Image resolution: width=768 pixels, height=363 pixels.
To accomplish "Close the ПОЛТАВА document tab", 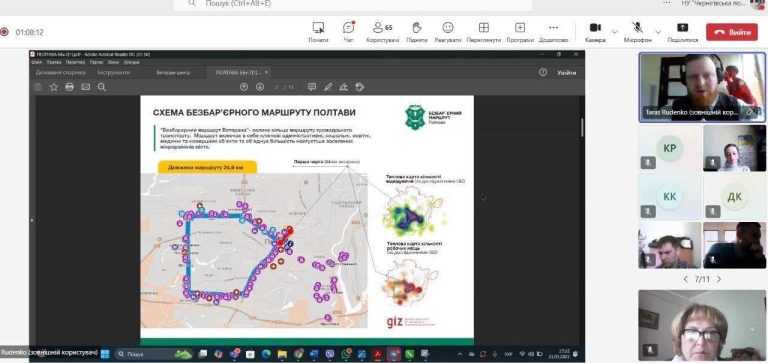I will tap(266, 73).
